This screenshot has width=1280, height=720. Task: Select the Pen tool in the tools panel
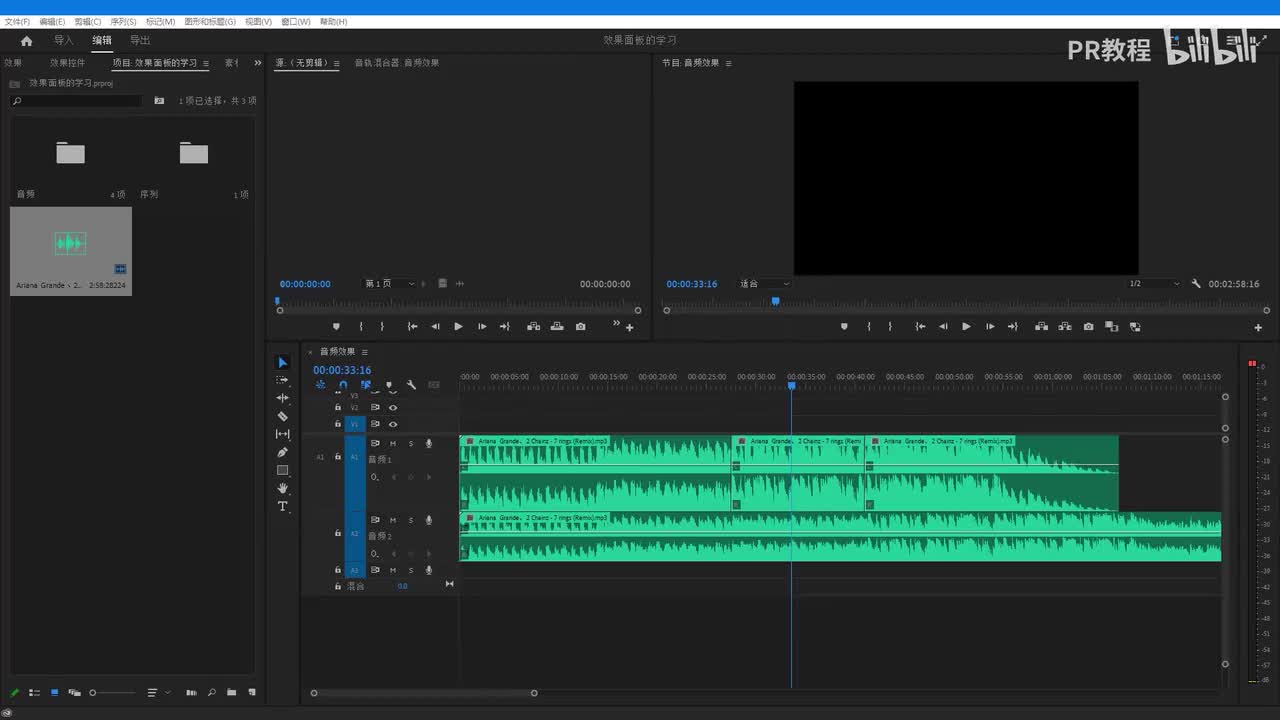coord(283,452)
